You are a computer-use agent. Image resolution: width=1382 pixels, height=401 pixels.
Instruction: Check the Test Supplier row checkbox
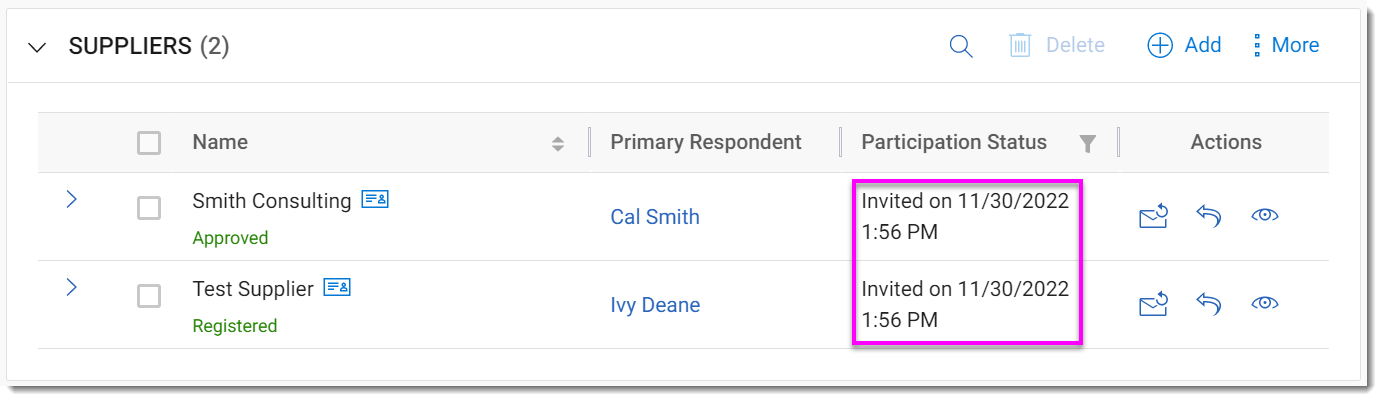click(149, 296)
